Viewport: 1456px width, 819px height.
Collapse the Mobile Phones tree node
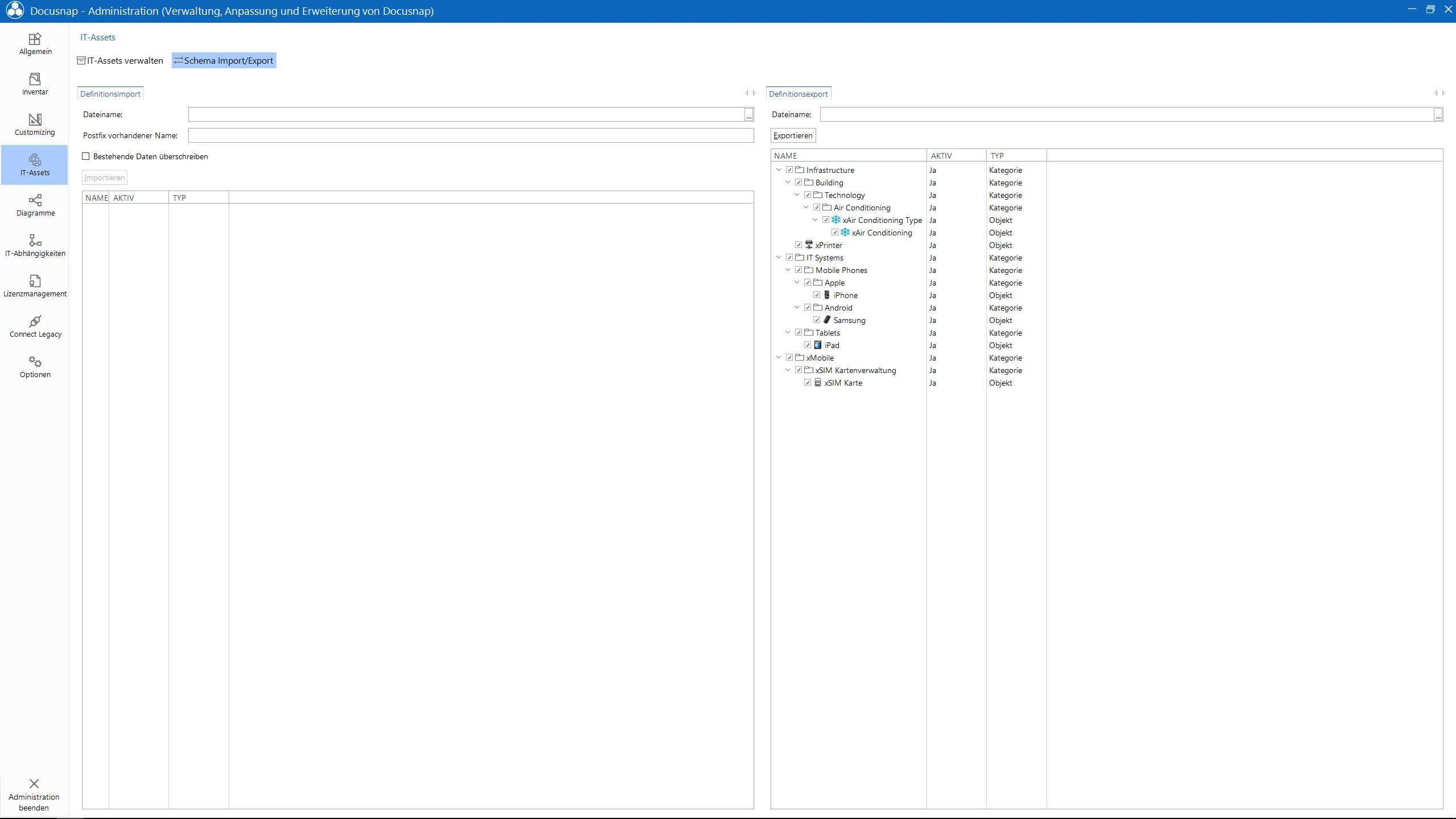click(x=788, y=270)
